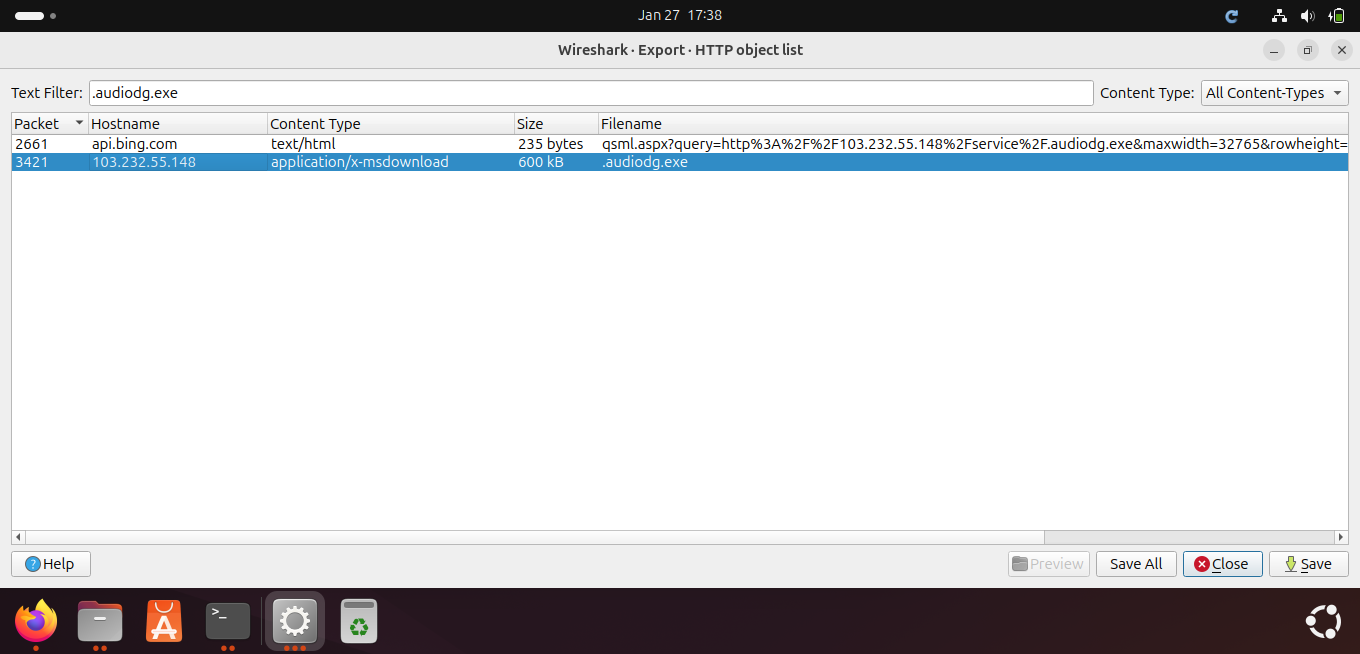The width and height of the screenshot is (1360, 654).
Task: Click the scroll right arrow
Action: pos(1342,537)
